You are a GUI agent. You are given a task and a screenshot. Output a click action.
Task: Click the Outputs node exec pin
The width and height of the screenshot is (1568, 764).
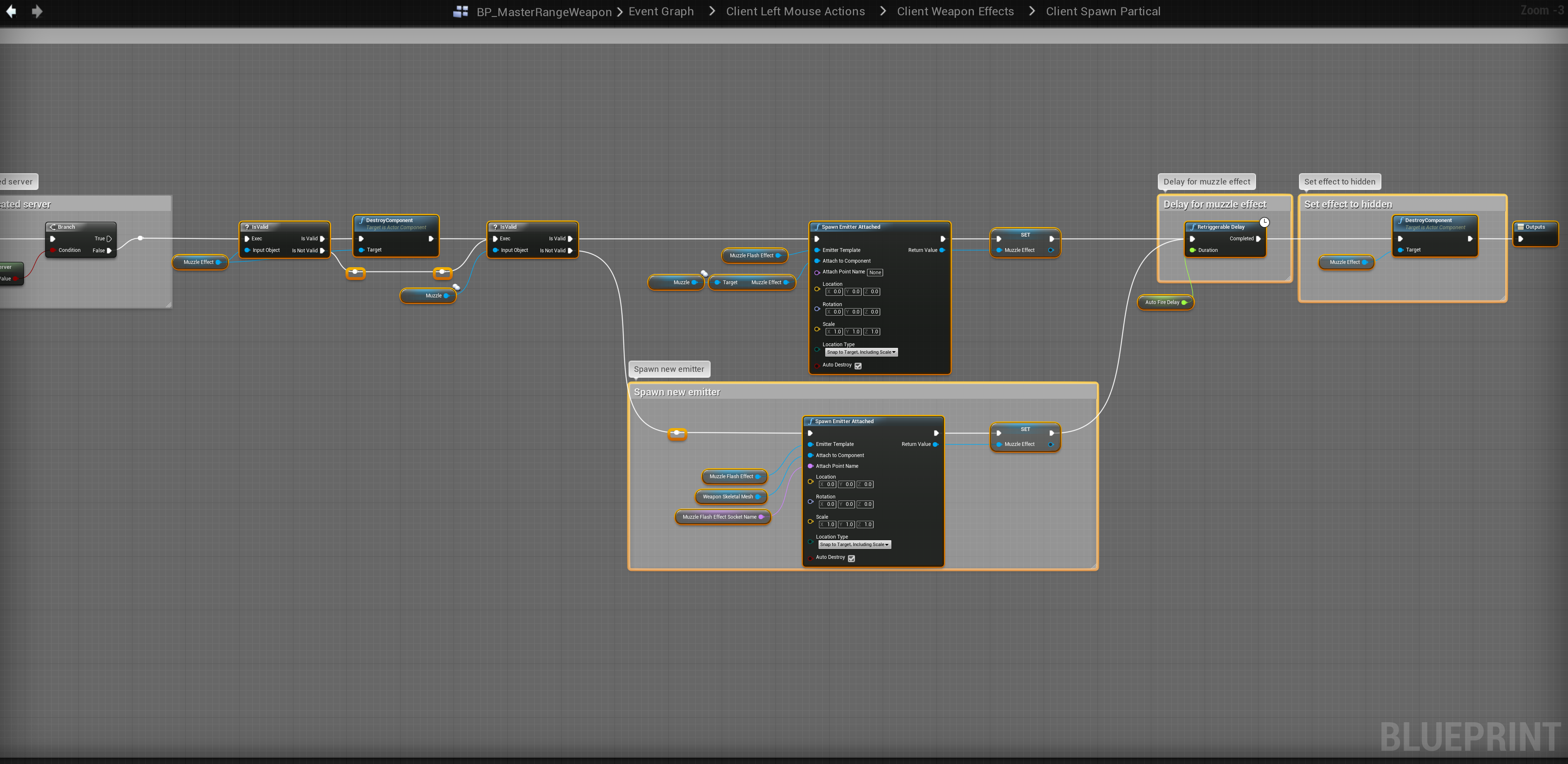[x=1520, y=239]
